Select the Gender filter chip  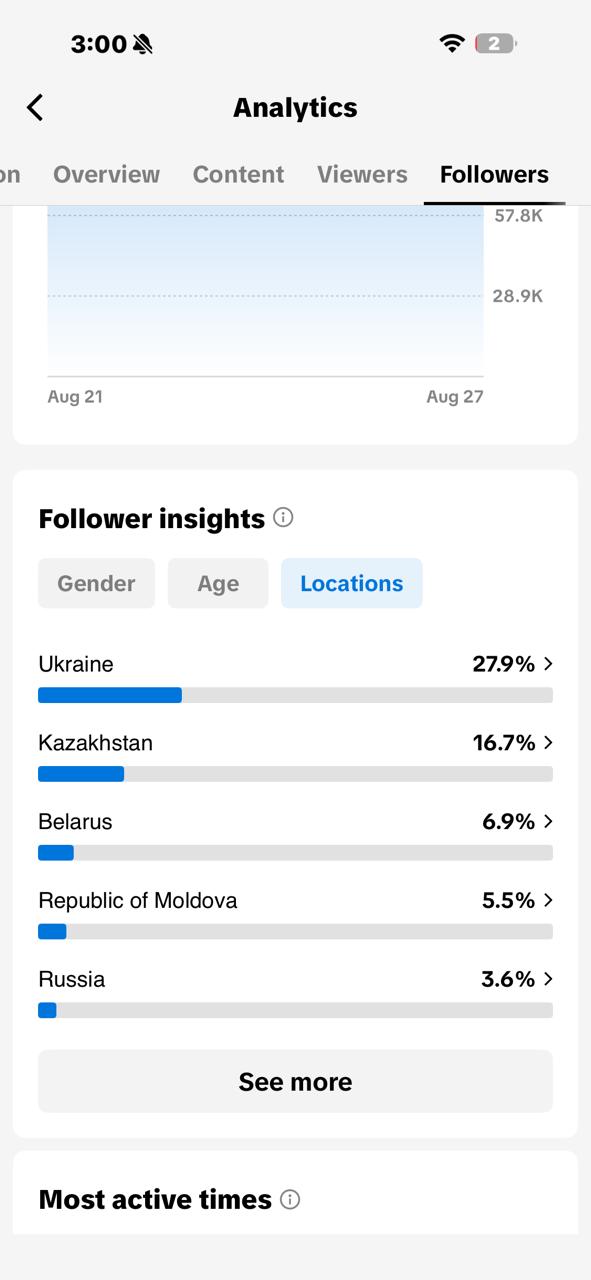(96, 583)
